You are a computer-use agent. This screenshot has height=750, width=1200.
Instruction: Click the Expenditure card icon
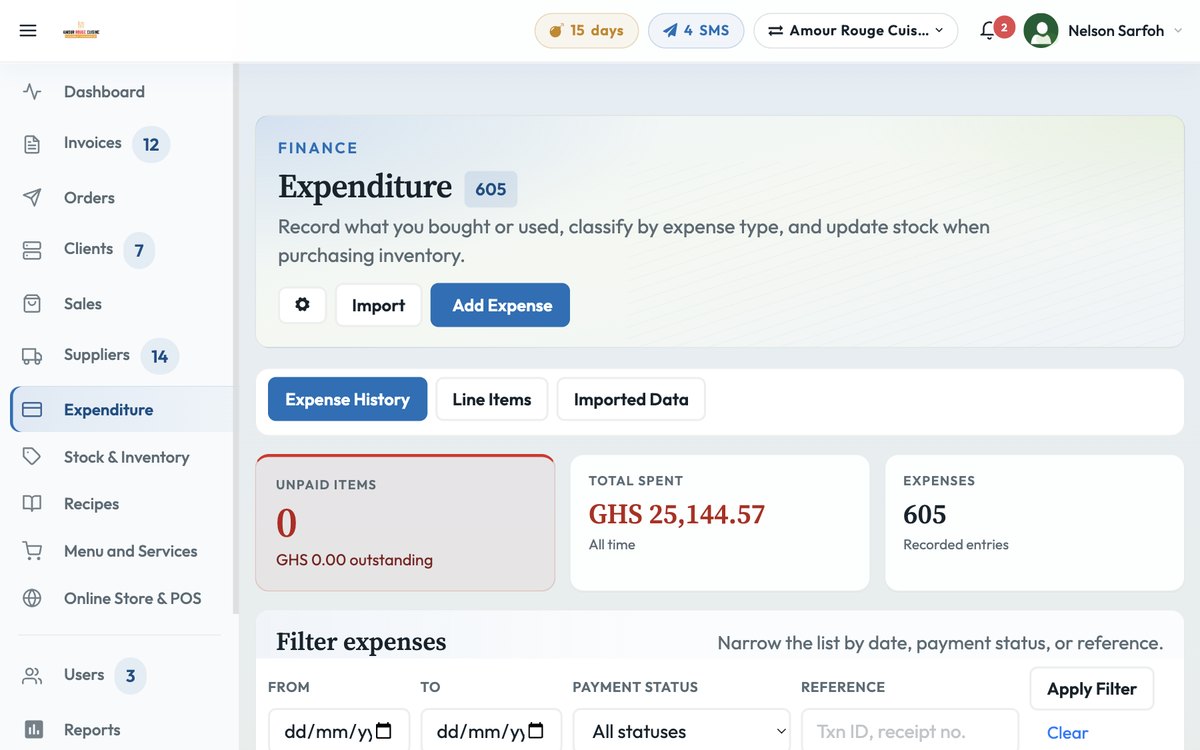[32, 410]
